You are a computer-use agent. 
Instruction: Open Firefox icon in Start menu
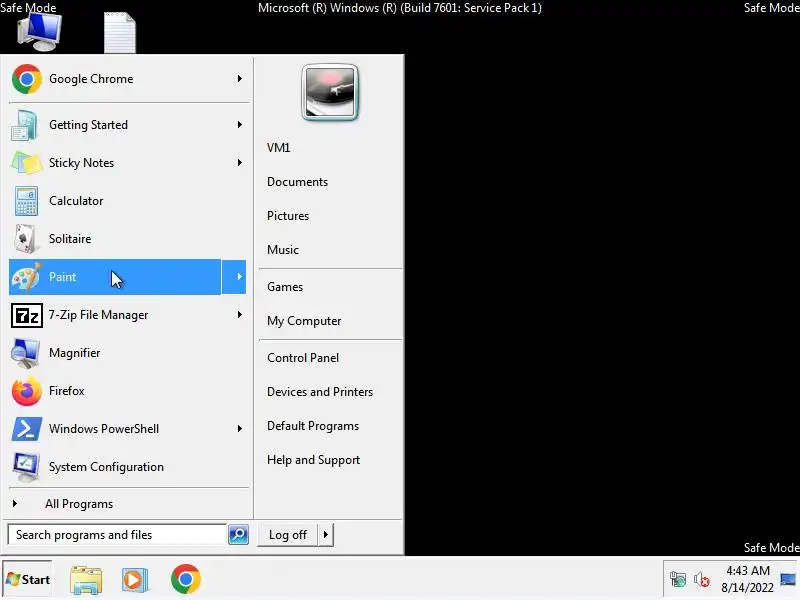coord(27,391)
